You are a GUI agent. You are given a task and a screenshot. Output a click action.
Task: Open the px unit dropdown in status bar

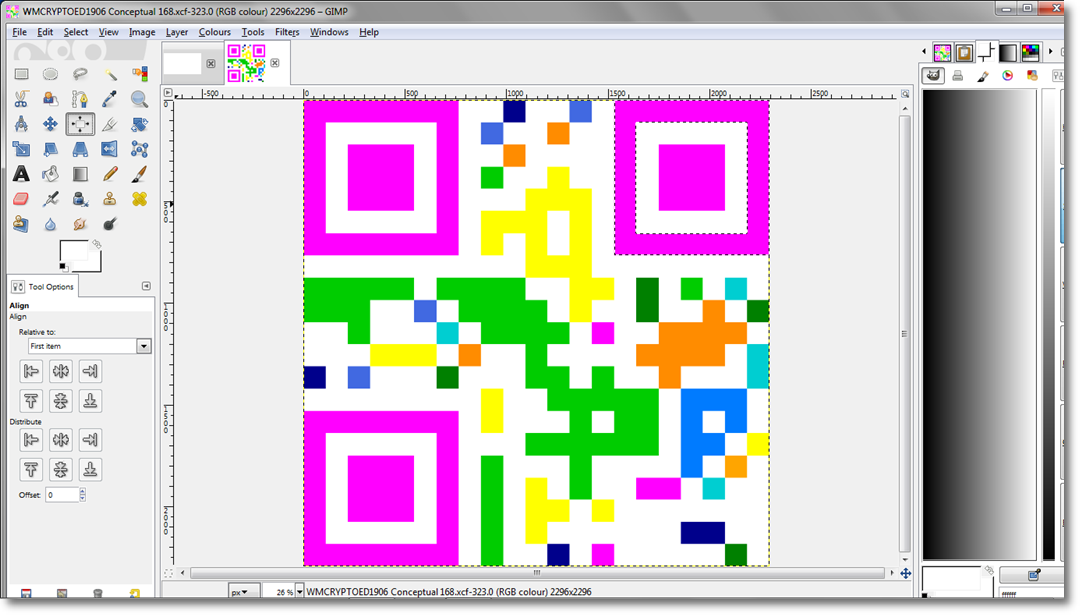pos(243,592)
